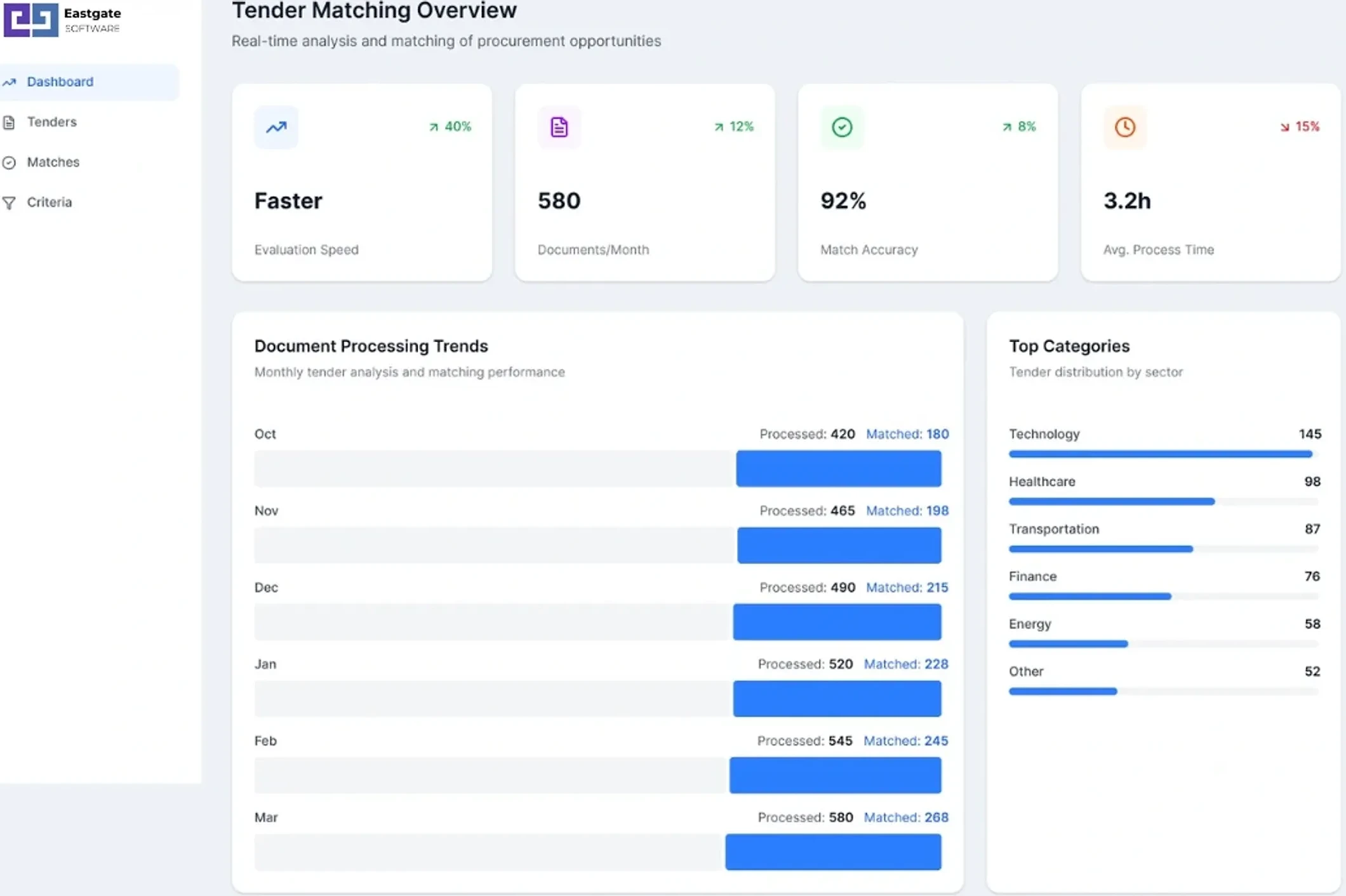Click the Technology category progress bar
The width and height of the screenshot is (1346, 896).
coord(1163,454)
